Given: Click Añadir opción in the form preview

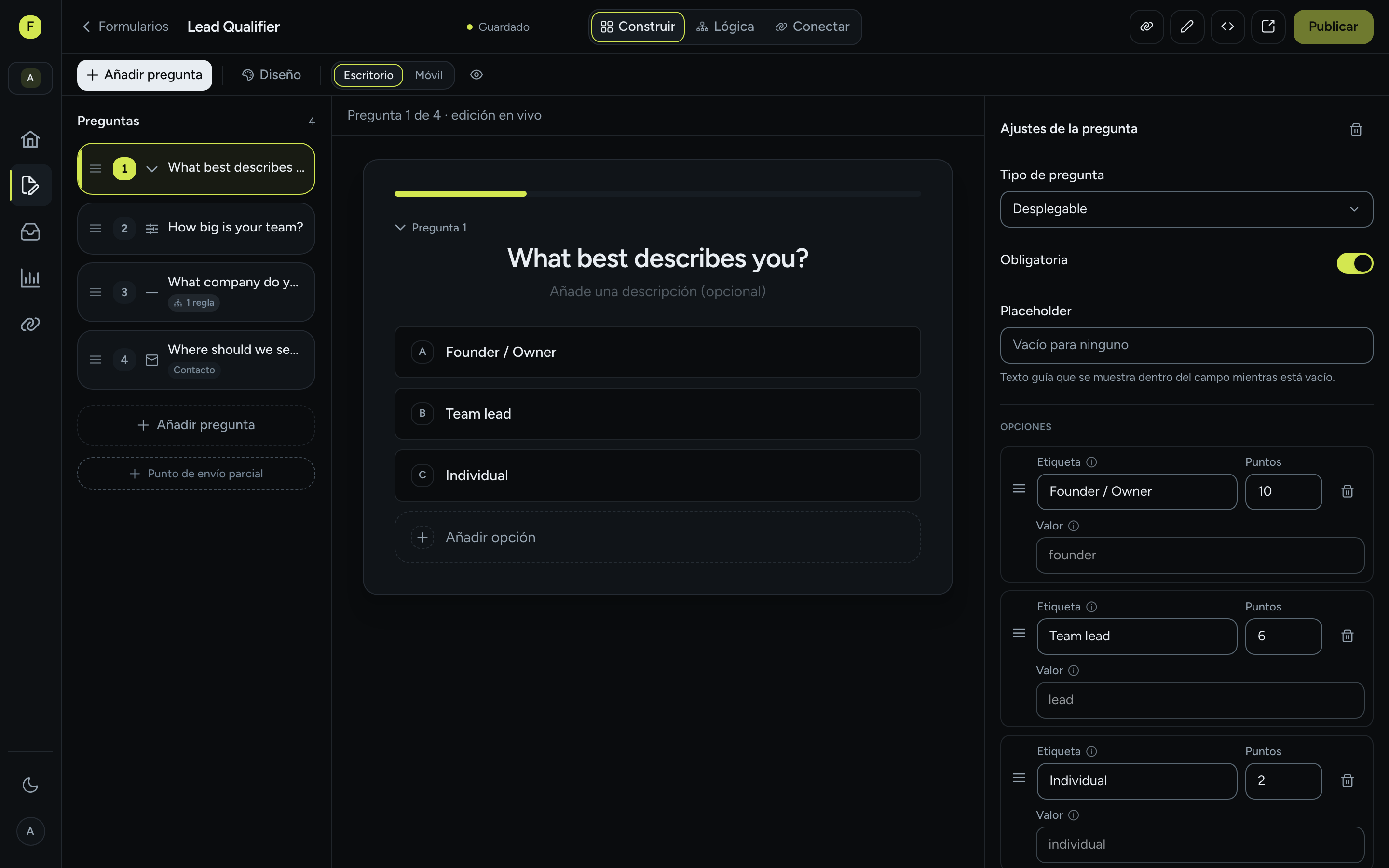Looking at the screenshot, I should coord(657,537).
